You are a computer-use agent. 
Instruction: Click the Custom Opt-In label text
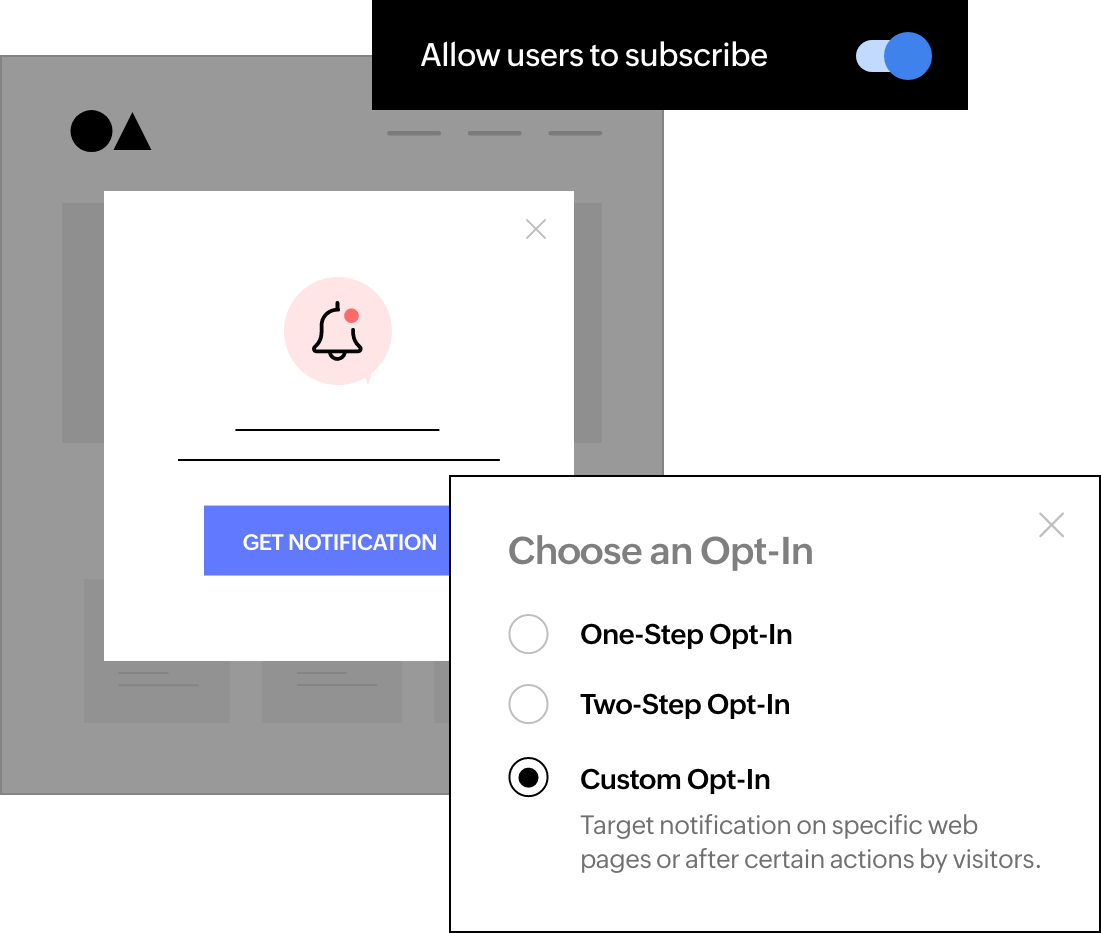click(x=675, y=779)
